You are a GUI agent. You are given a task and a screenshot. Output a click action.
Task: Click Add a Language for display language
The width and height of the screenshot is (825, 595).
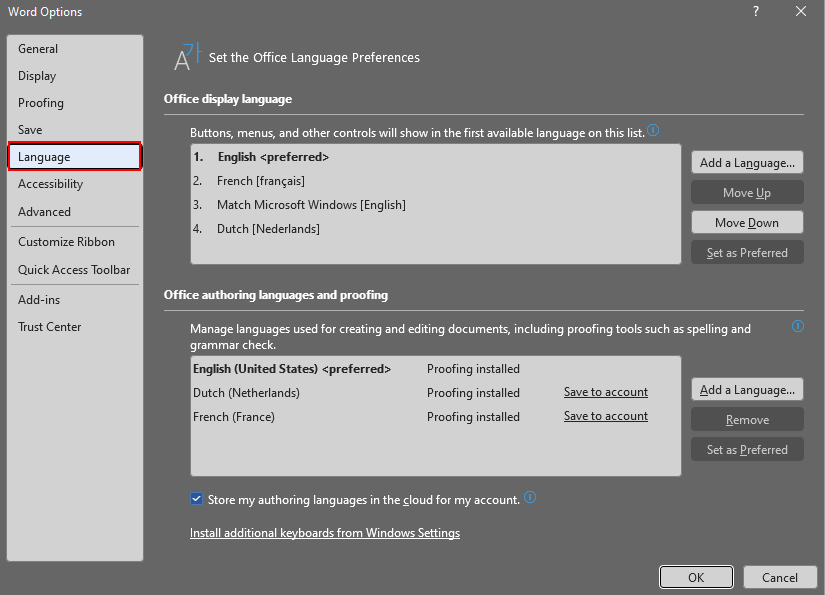pos(747,163)
